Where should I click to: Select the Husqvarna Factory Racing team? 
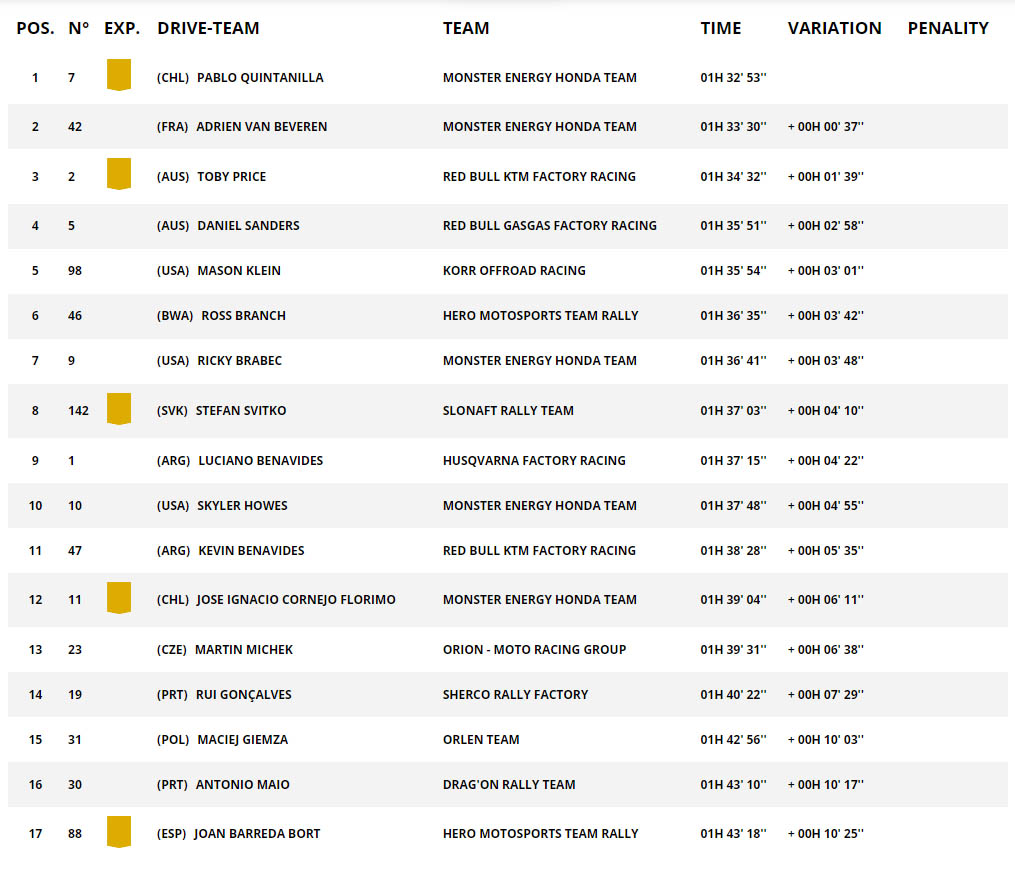(x=534, y=461)
